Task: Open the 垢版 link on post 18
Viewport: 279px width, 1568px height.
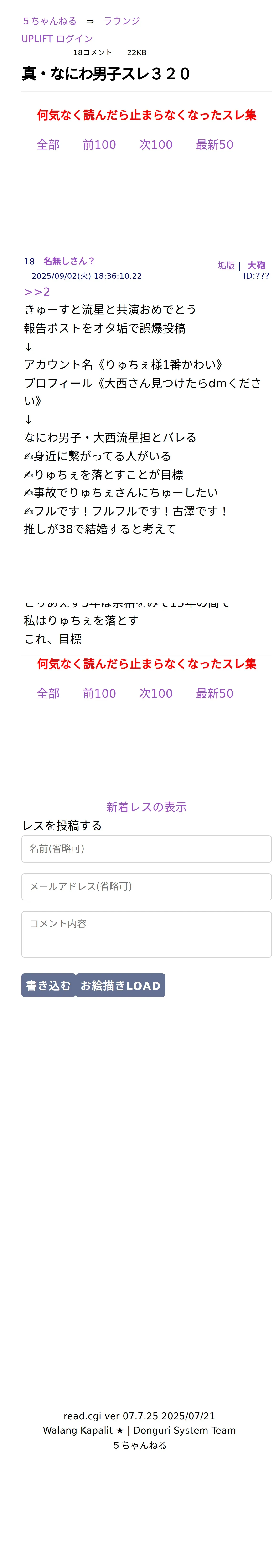Action: pos(226,265)
